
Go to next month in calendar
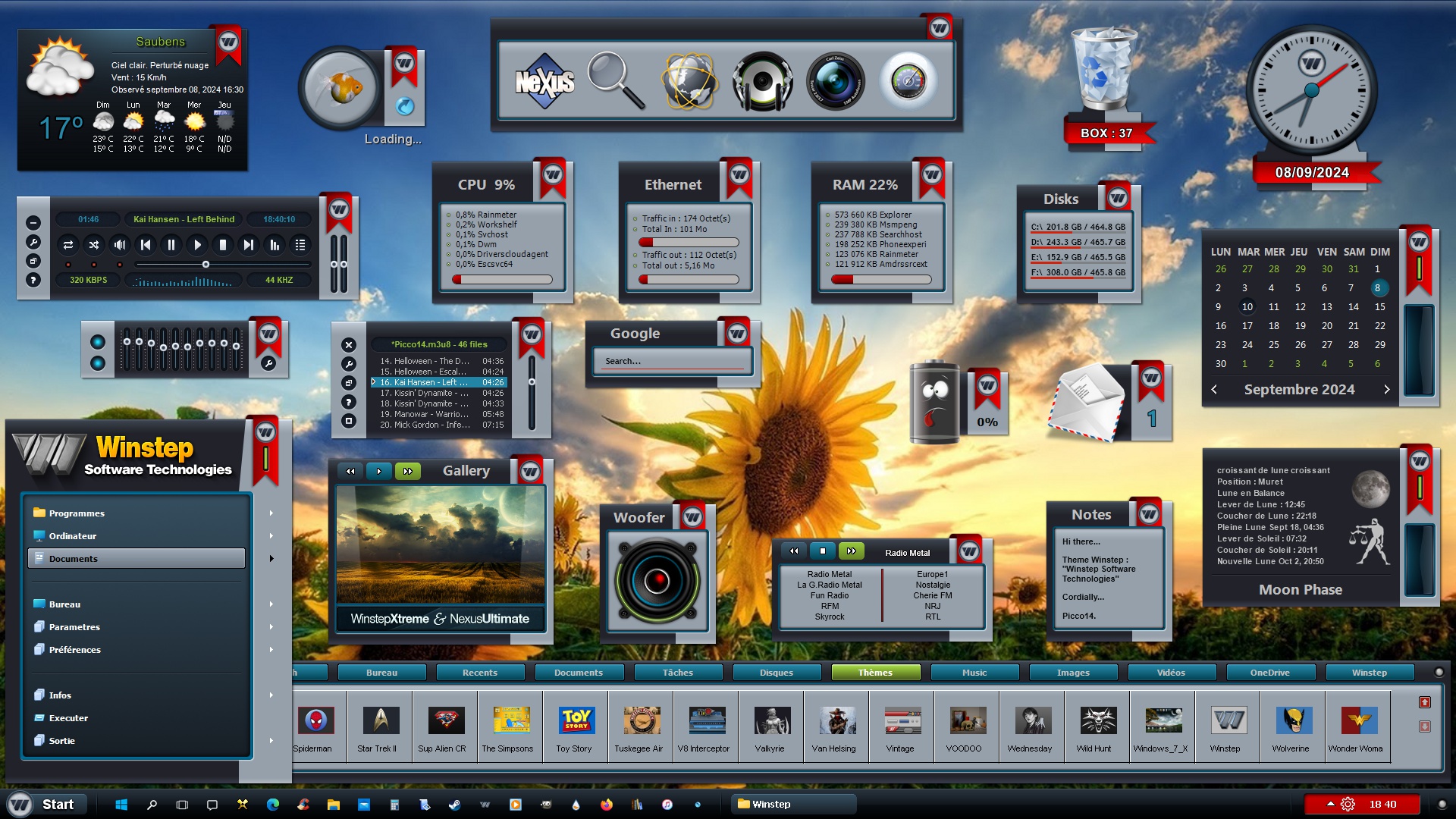tap(1387, 390)
